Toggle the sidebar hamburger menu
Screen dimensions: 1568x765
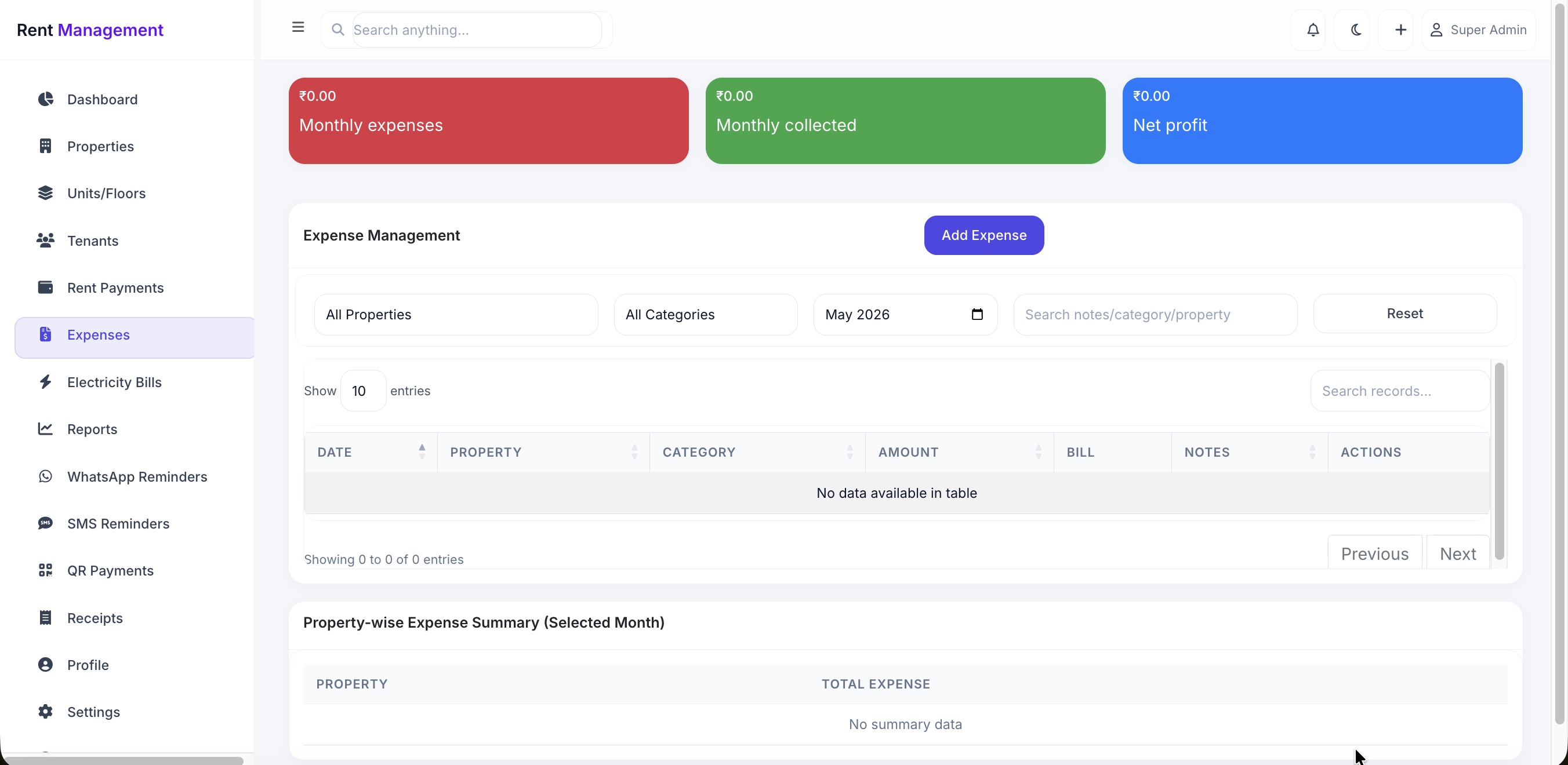point(298,27)
